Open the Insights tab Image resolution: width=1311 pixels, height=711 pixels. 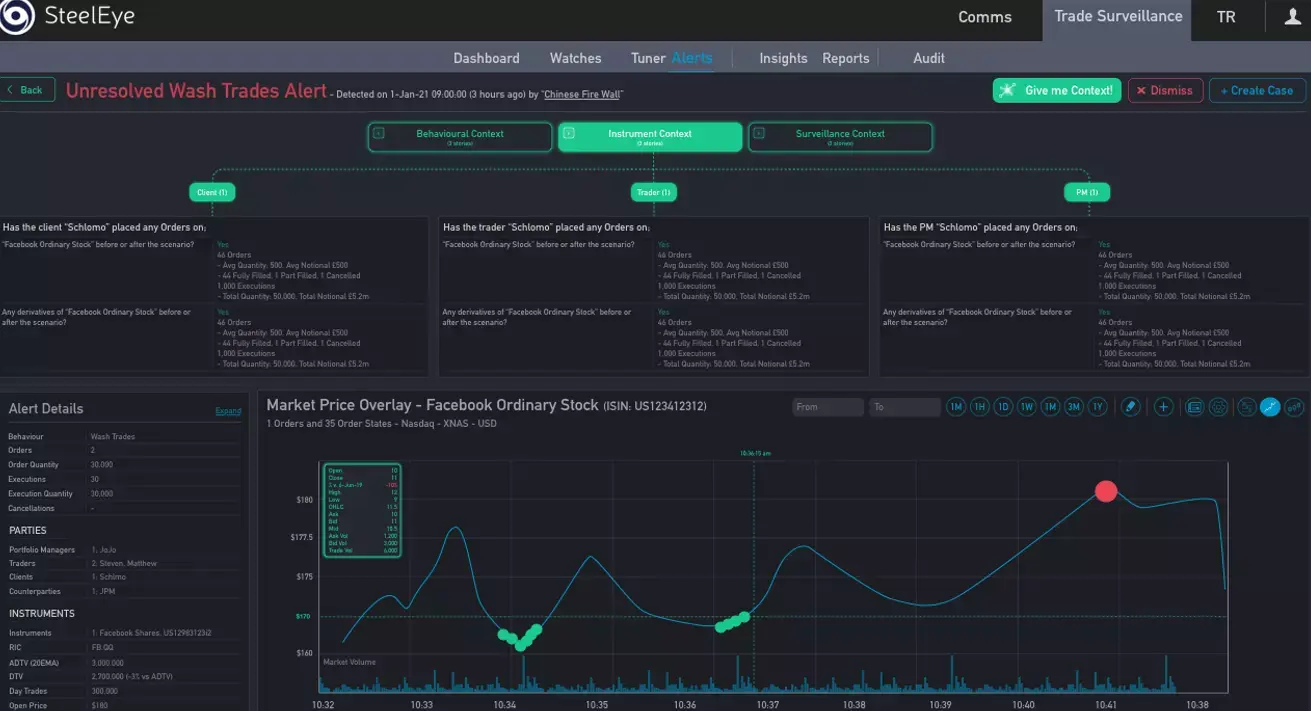click(x=783, y=58)
